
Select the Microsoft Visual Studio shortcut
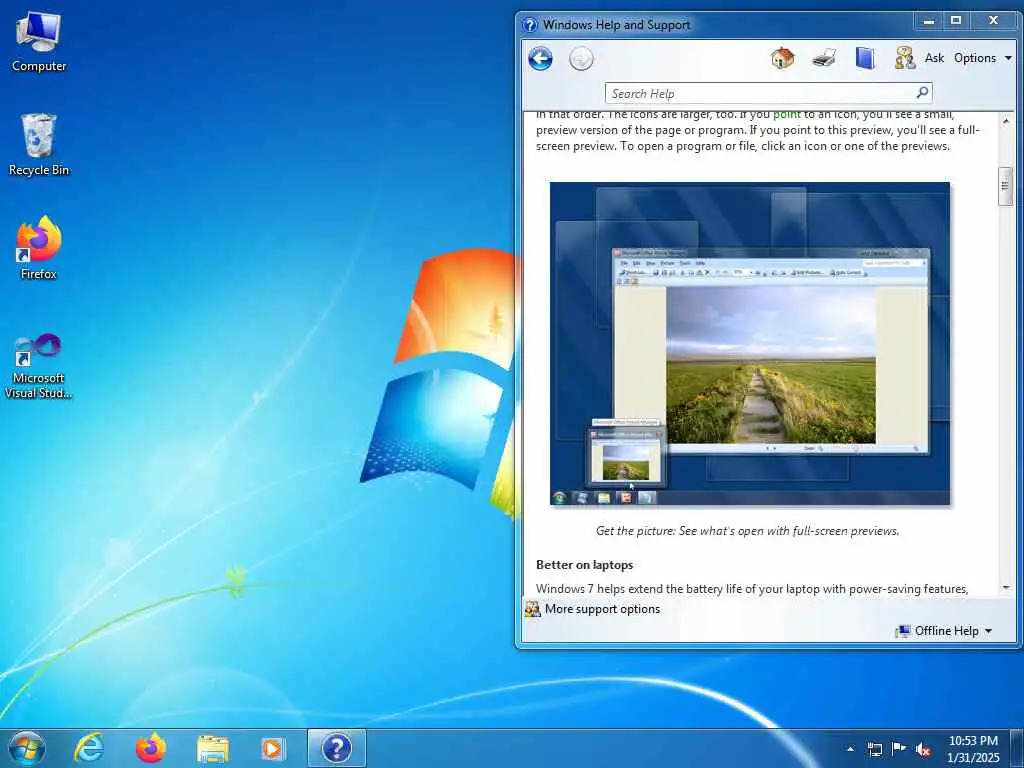click(x=39, y=366)
